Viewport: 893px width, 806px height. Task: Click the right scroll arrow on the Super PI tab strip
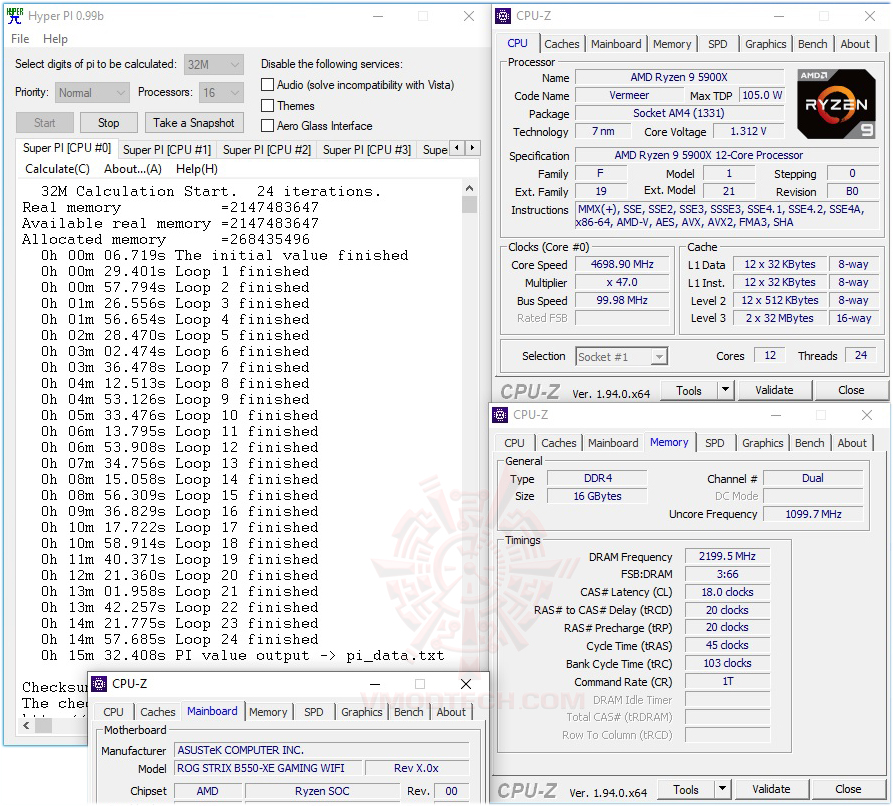click(472, 146)
